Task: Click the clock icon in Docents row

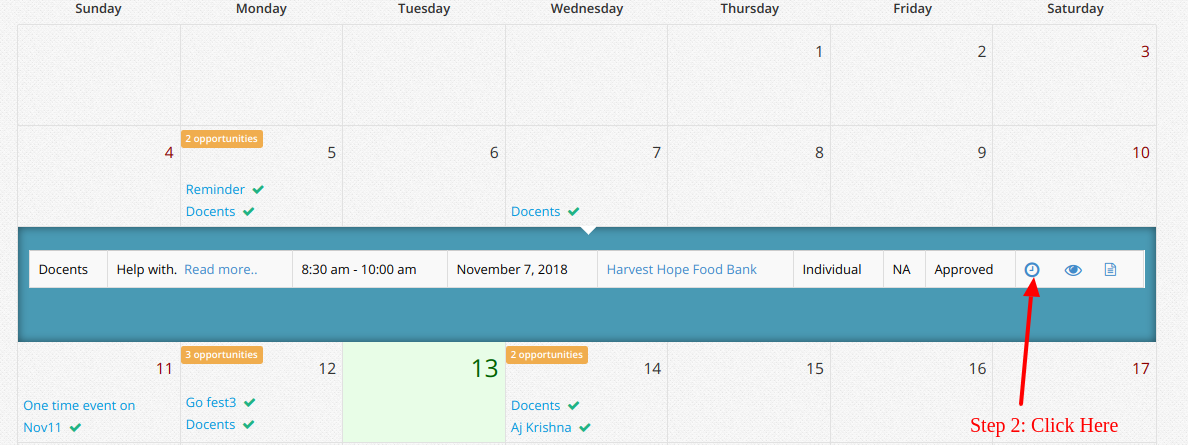Action: pos(1031,269)
